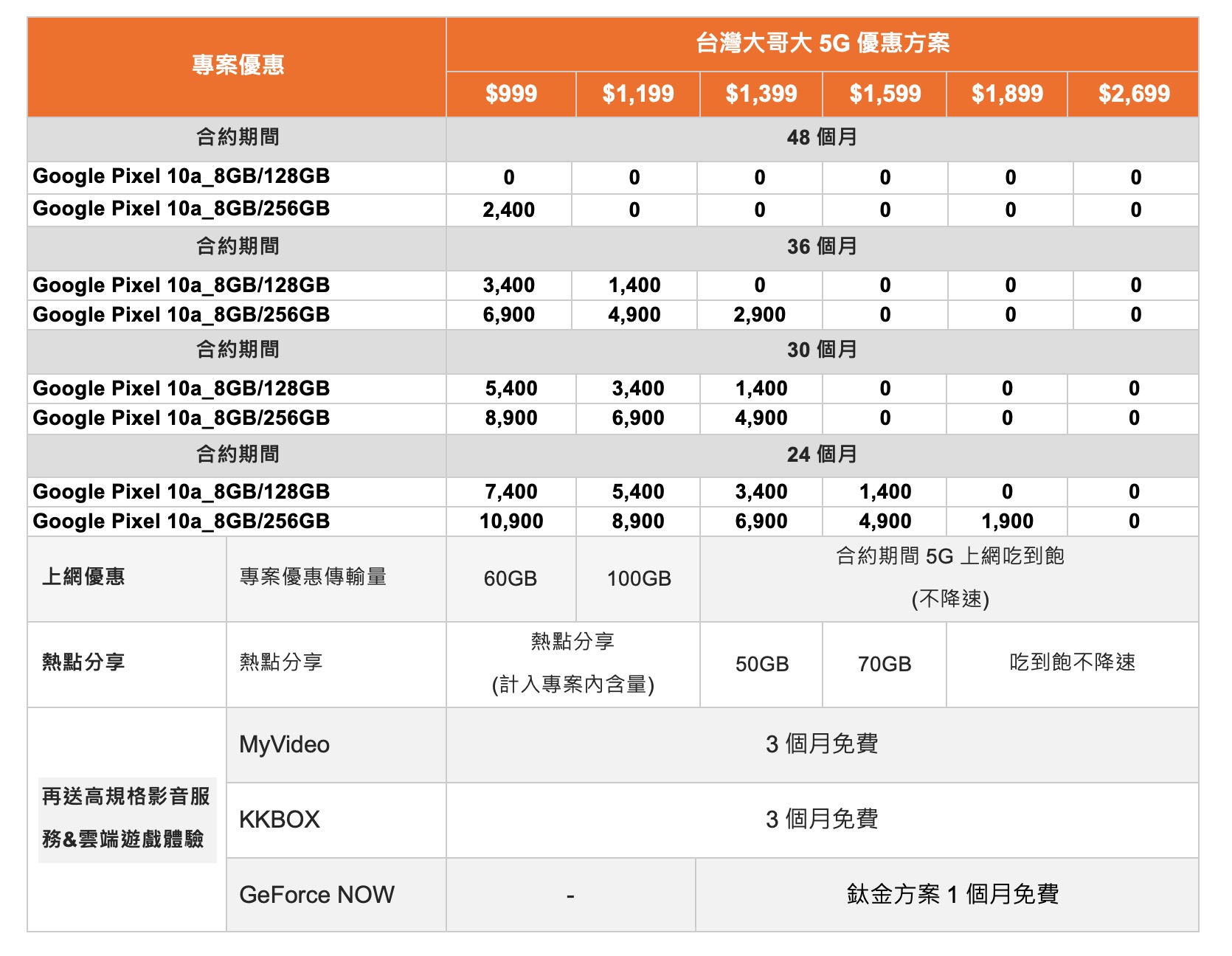Select the 70GB hotspot sharing cell

point(884,665)
